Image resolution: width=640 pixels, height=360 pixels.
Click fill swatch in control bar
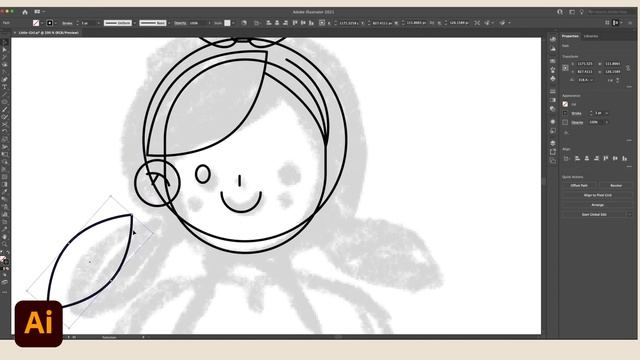point(36,23)
